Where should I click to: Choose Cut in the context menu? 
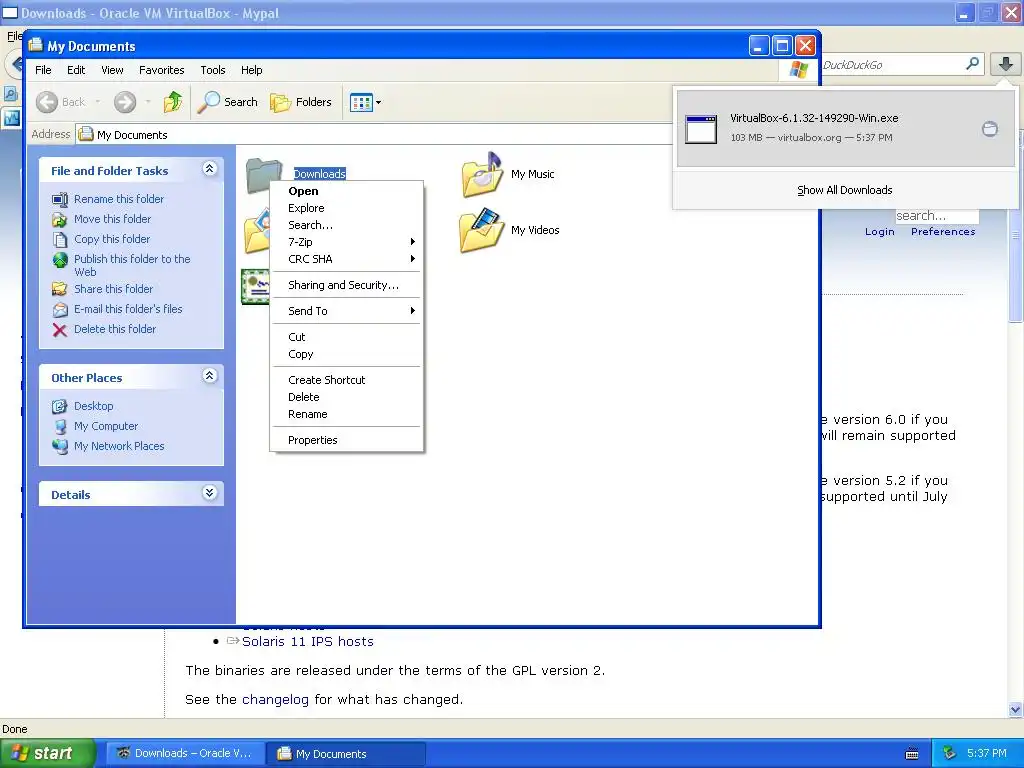click(347, 338)
